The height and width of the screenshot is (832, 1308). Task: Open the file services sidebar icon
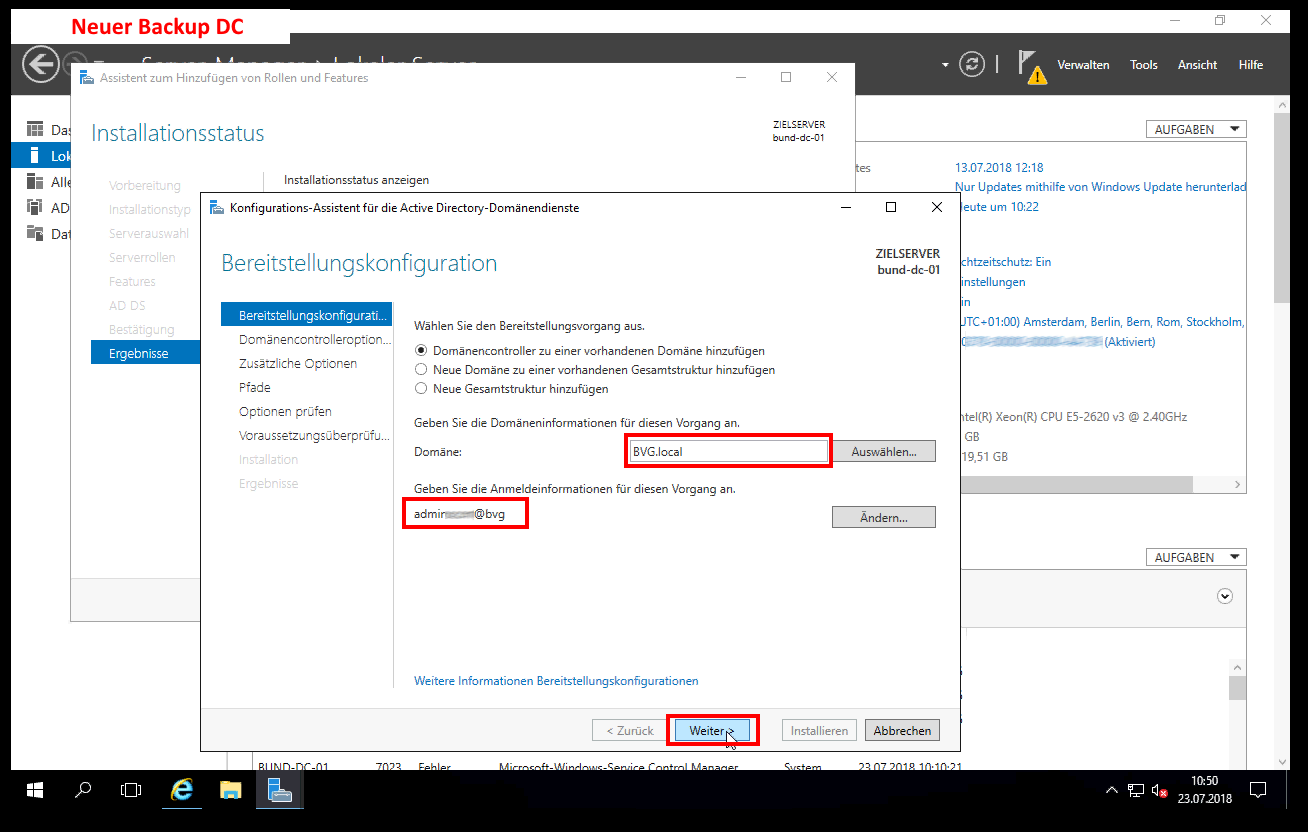tap(35, 234)
